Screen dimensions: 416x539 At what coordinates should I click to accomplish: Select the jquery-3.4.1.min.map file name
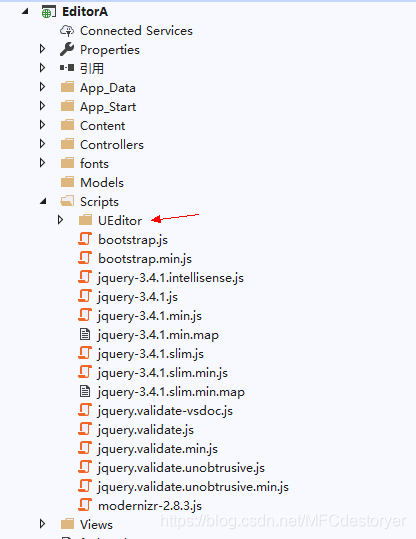click(158, 335)
